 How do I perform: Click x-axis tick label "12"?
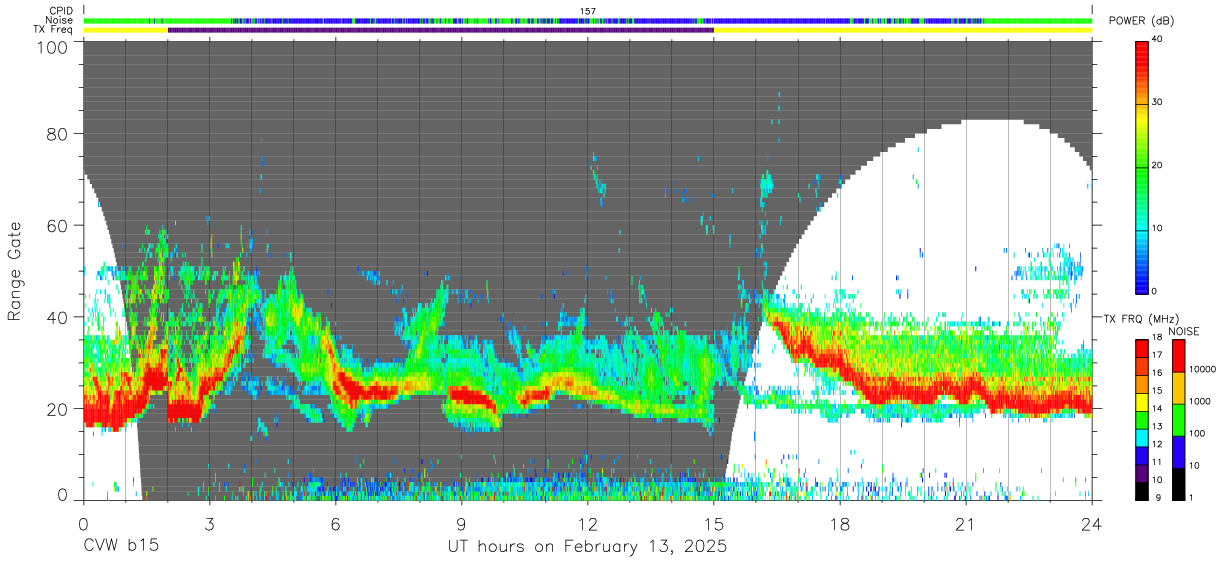(x=587, y=524)
